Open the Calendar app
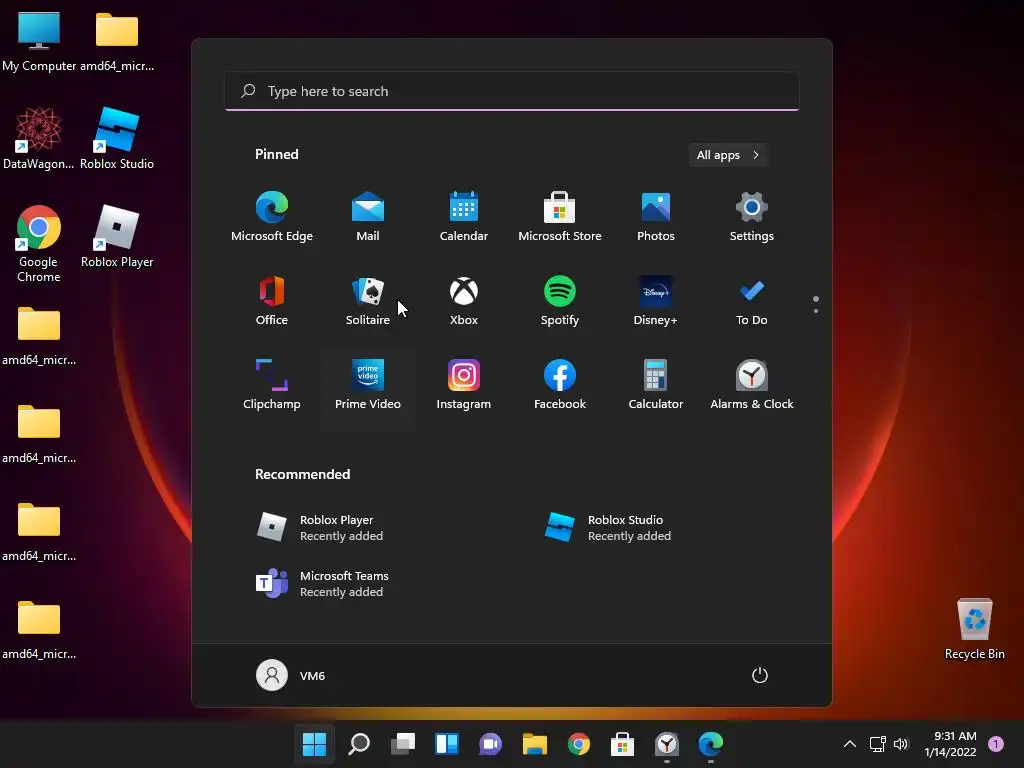This screenshot has width=1024, height=768. [x=464, y=217]
